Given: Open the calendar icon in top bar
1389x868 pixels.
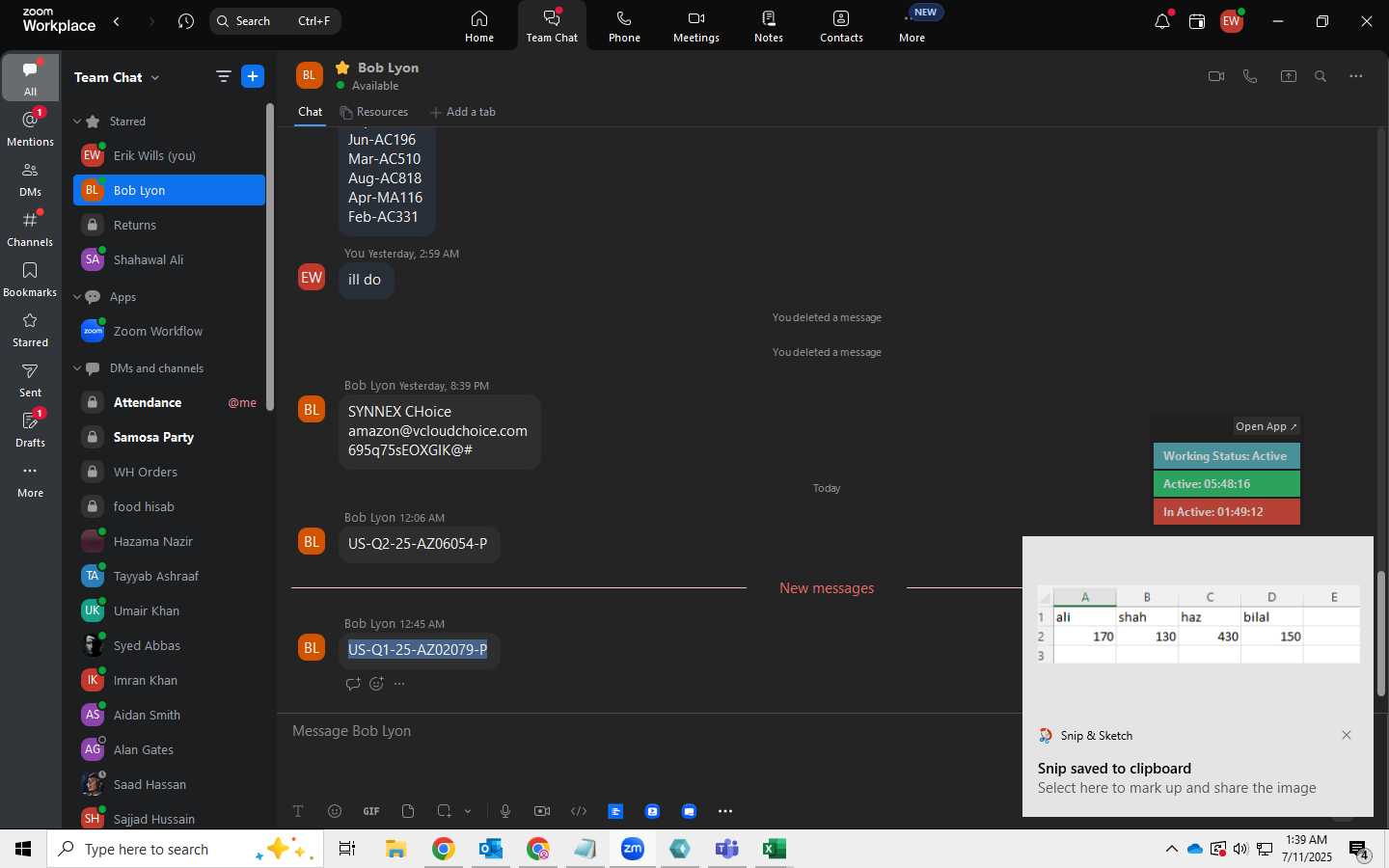Looking at the screenshot, I should (1197, 21).
